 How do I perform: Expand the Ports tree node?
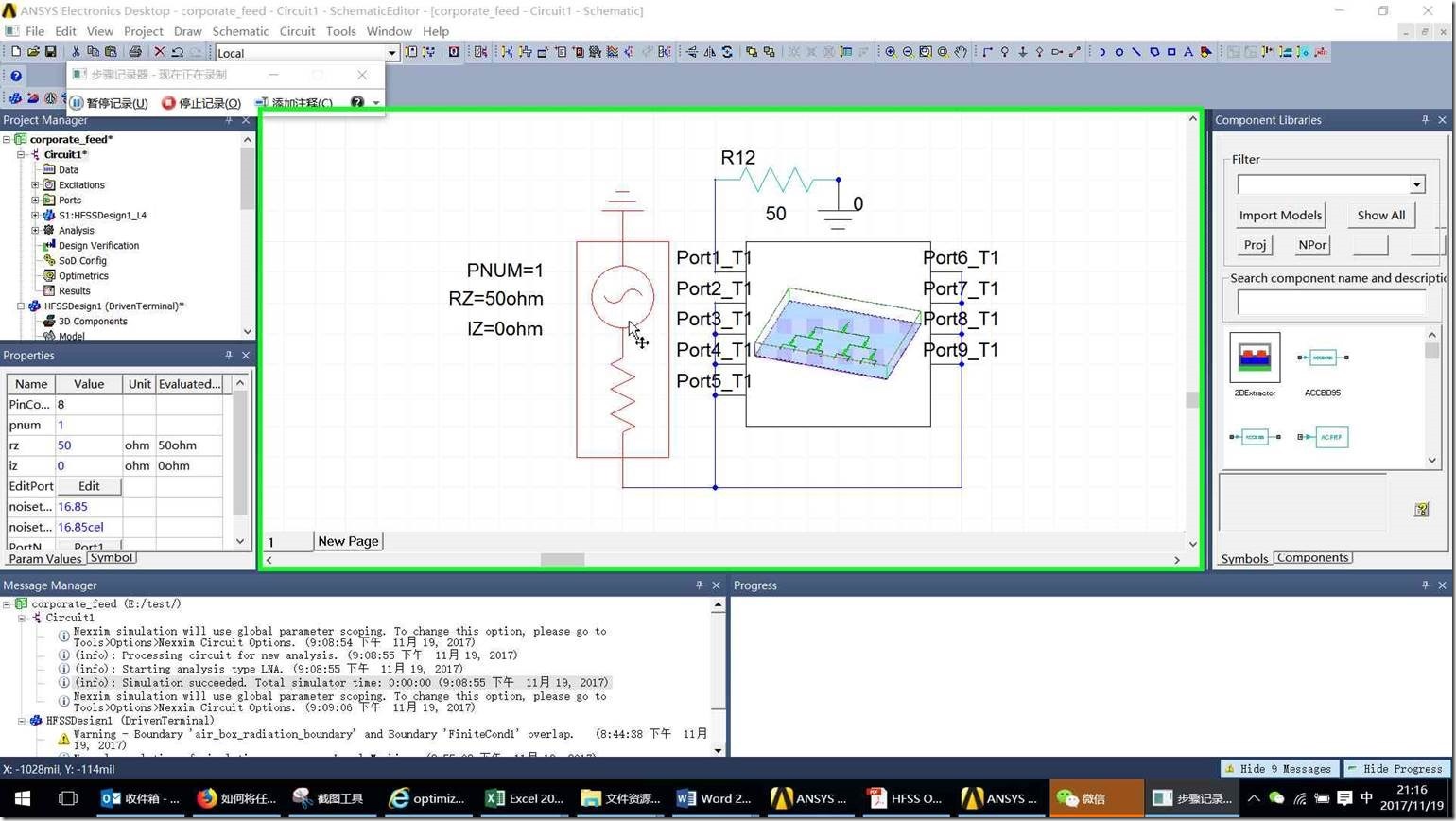(35, 200)
